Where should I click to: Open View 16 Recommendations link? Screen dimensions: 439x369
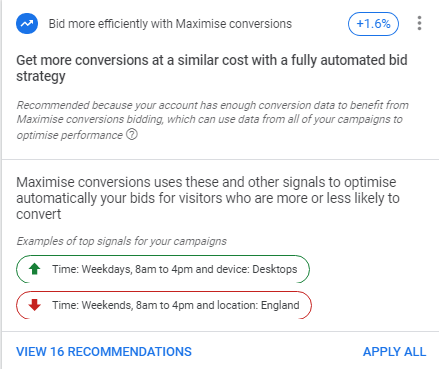pyautogui.click(x=104, y=352)
